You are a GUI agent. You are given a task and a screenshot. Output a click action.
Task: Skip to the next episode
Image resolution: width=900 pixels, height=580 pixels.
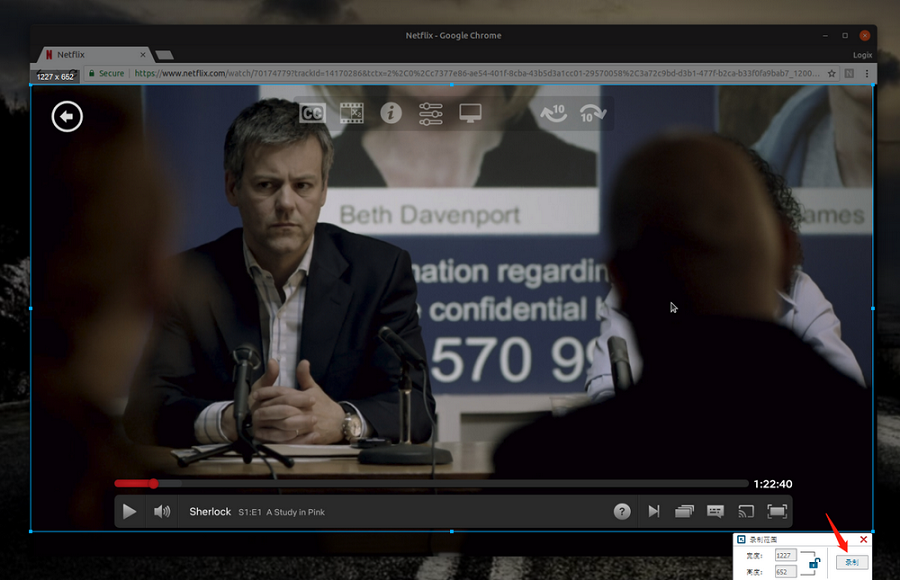point(654,511)
